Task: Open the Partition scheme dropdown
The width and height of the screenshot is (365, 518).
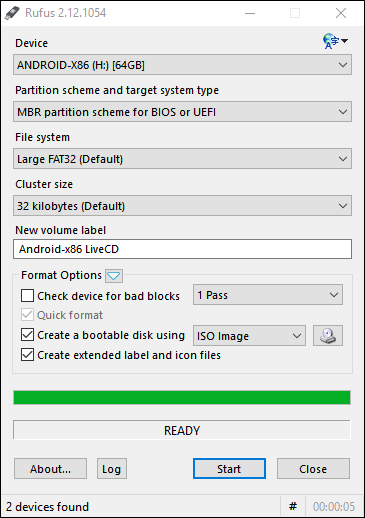Action: (x=182, y=112)
